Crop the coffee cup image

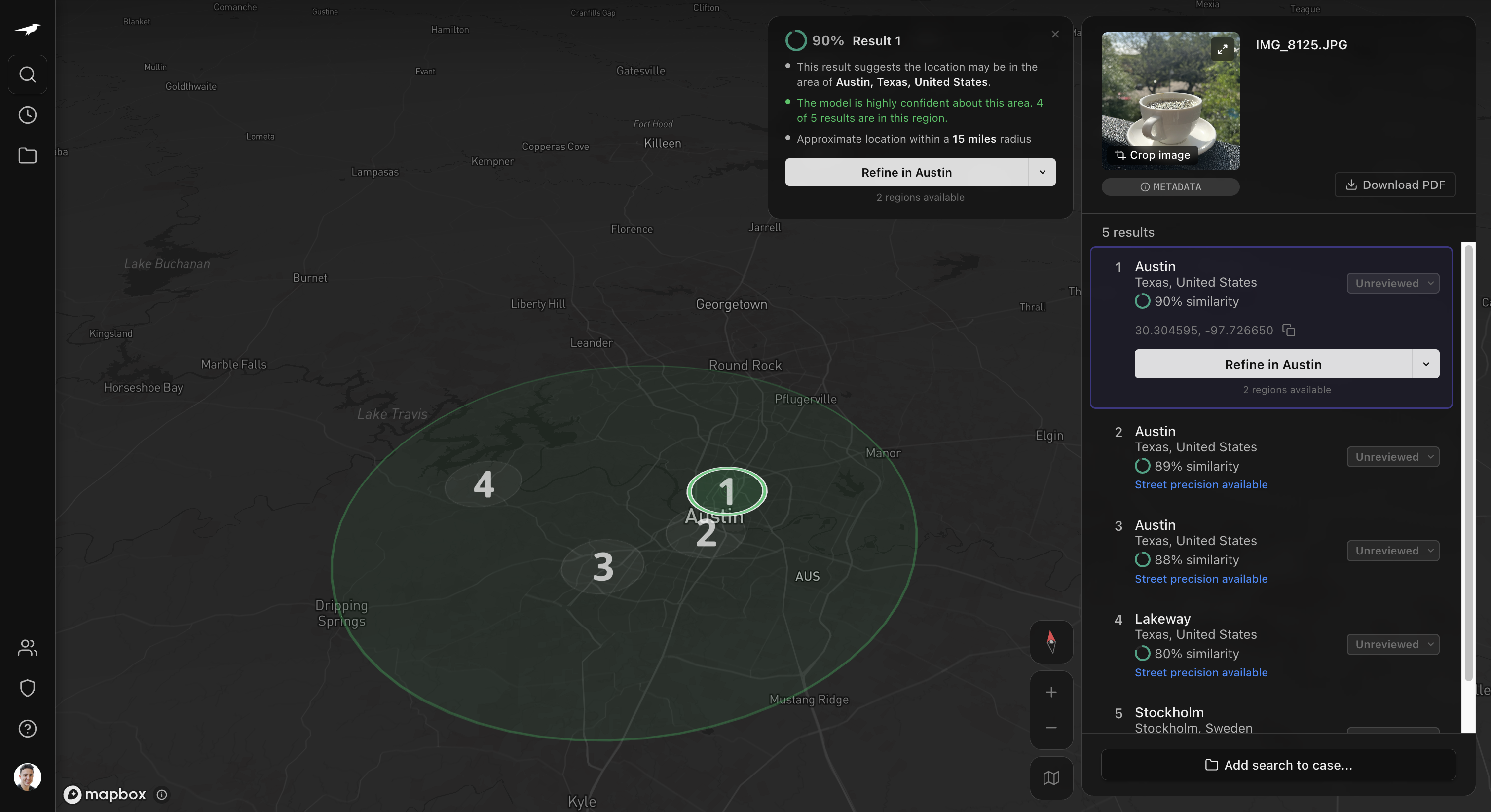(x=1153, y=154)
